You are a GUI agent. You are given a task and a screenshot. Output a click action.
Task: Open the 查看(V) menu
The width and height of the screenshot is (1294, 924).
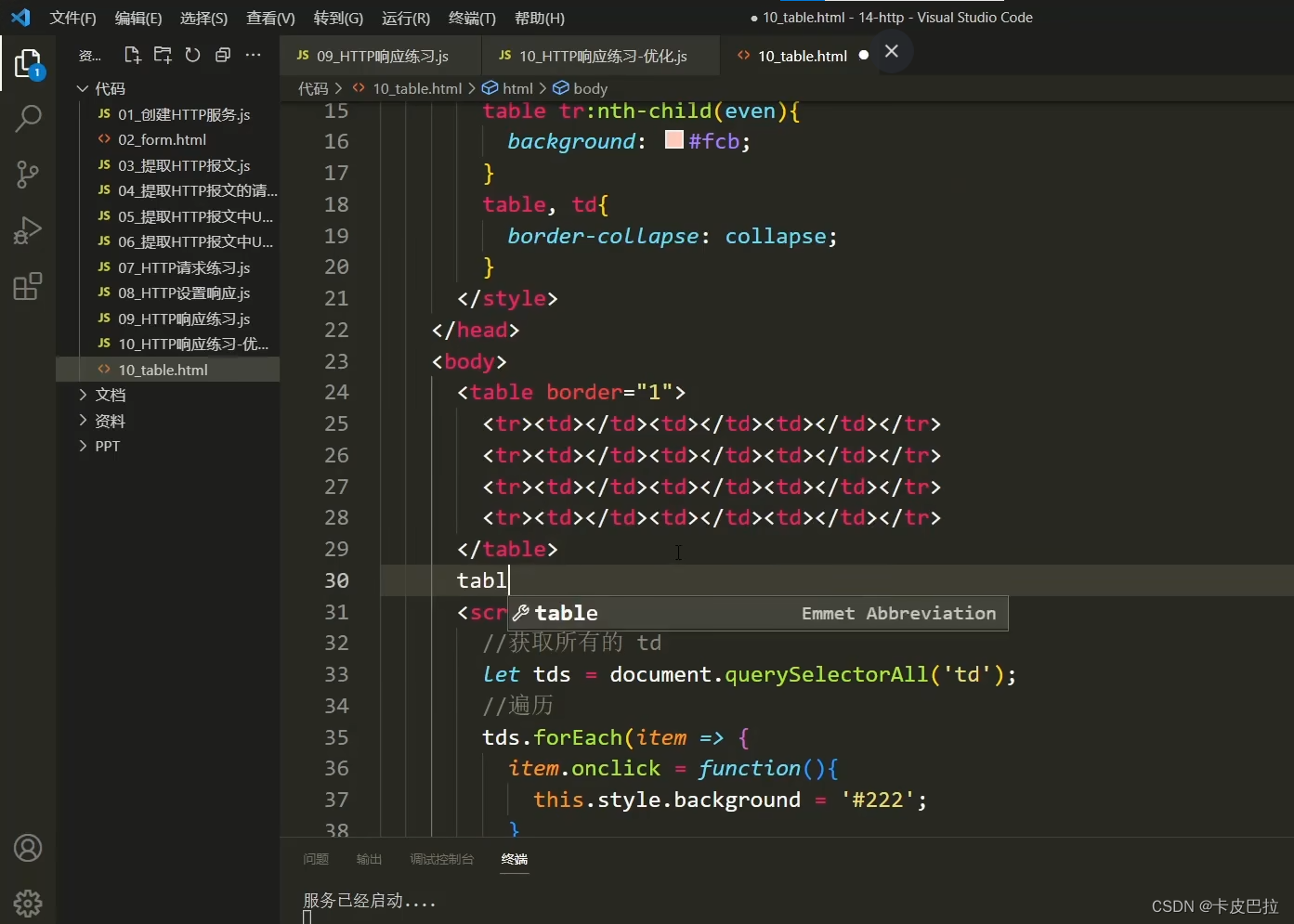[x=270, y=18]
